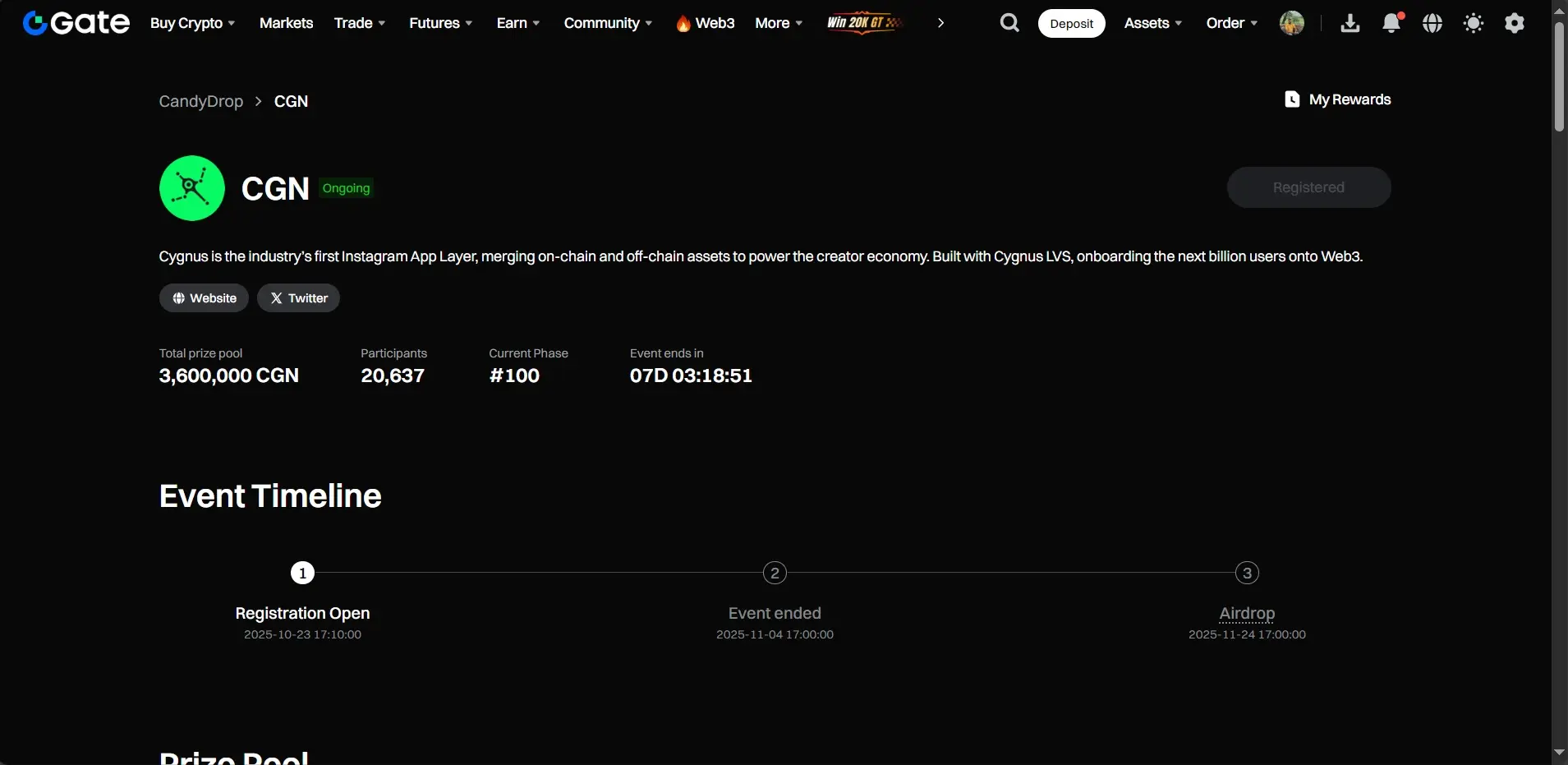Open My Rewards
Screen dimensions: 1568x765
click(1350, 99)
